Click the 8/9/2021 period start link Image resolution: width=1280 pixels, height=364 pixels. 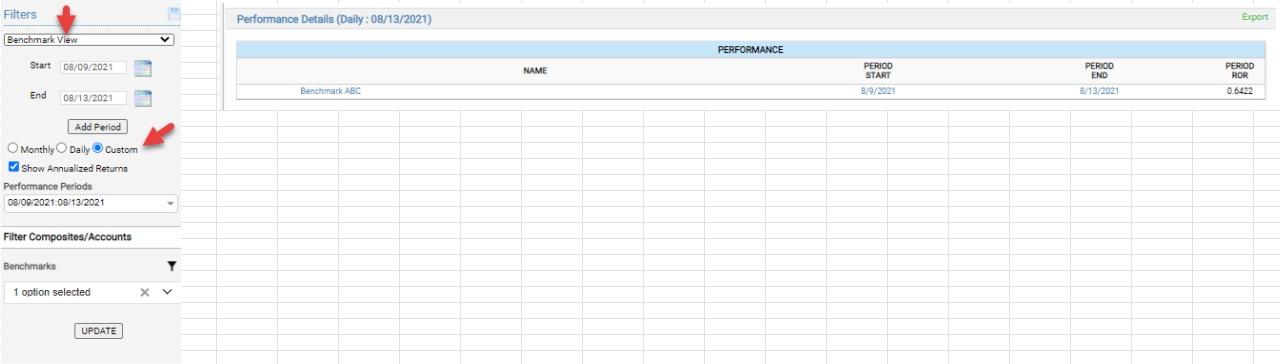877,91
